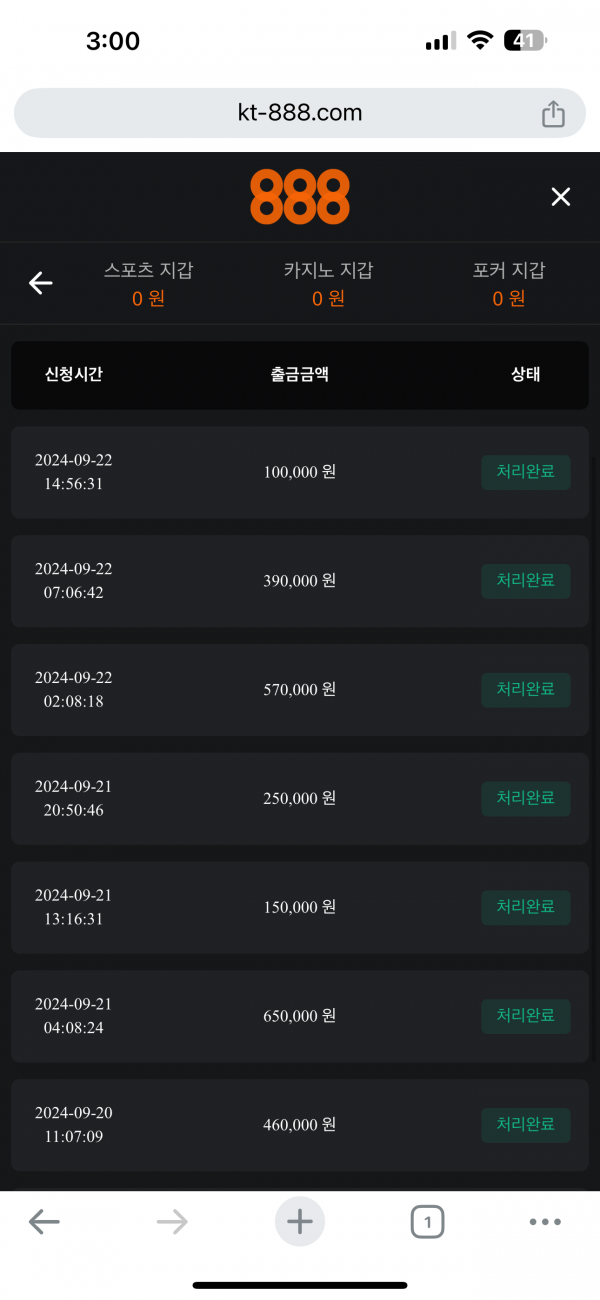Tap 처리완료 status for 650,000 원 withdrawal
Image resolution: width=600 pixels, height=1300 pixels.
tap(526, 1016)
